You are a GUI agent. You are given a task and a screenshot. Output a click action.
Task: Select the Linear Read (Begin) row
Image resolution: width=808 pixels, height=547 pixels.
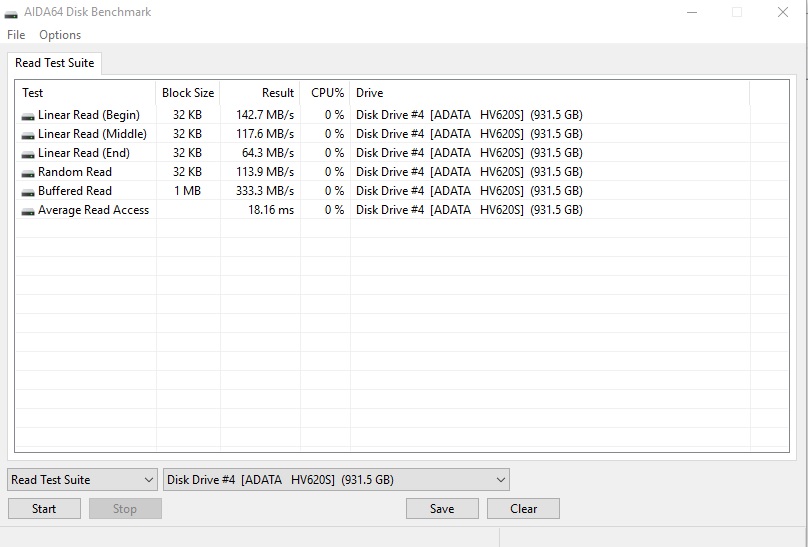click(x=402, y=114)
